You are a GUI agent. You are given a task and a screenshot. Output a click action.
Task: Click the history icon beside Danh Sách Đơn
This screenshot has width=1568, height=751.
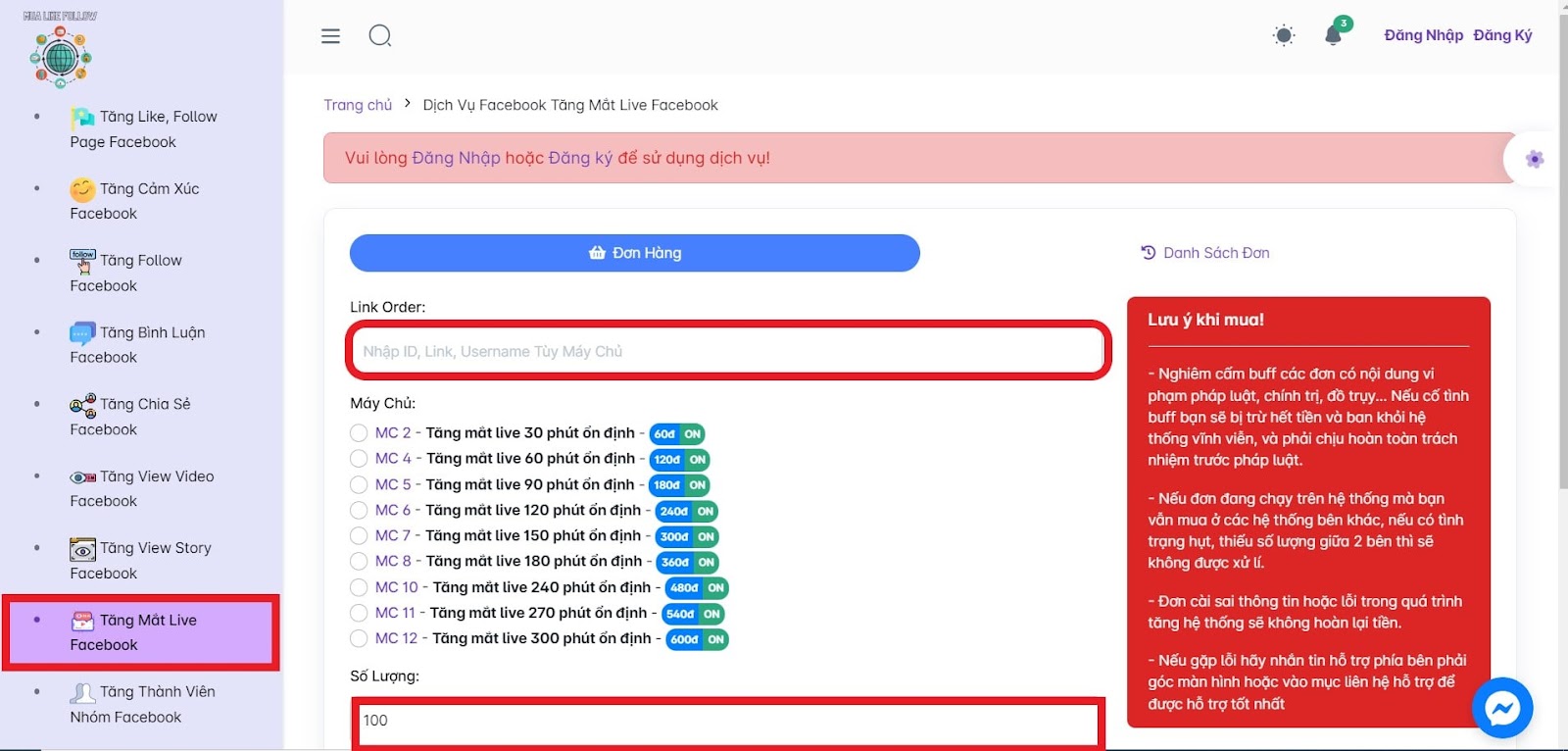pyautogui.click(x=1149, y=252)
